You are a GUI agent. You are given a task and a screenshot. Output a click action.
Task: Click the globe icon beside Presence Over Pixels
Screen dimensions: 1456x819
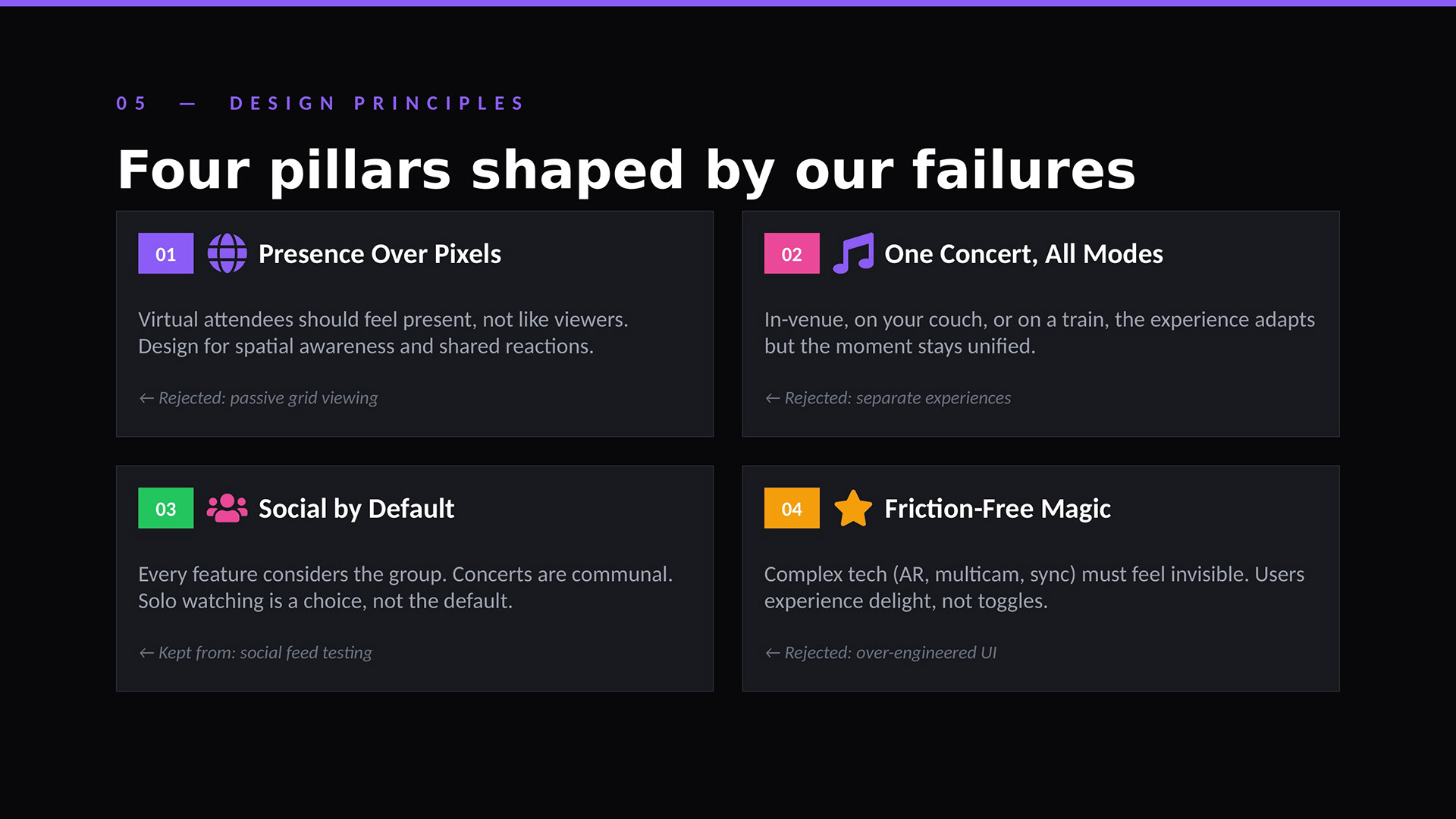pos(227,253)
